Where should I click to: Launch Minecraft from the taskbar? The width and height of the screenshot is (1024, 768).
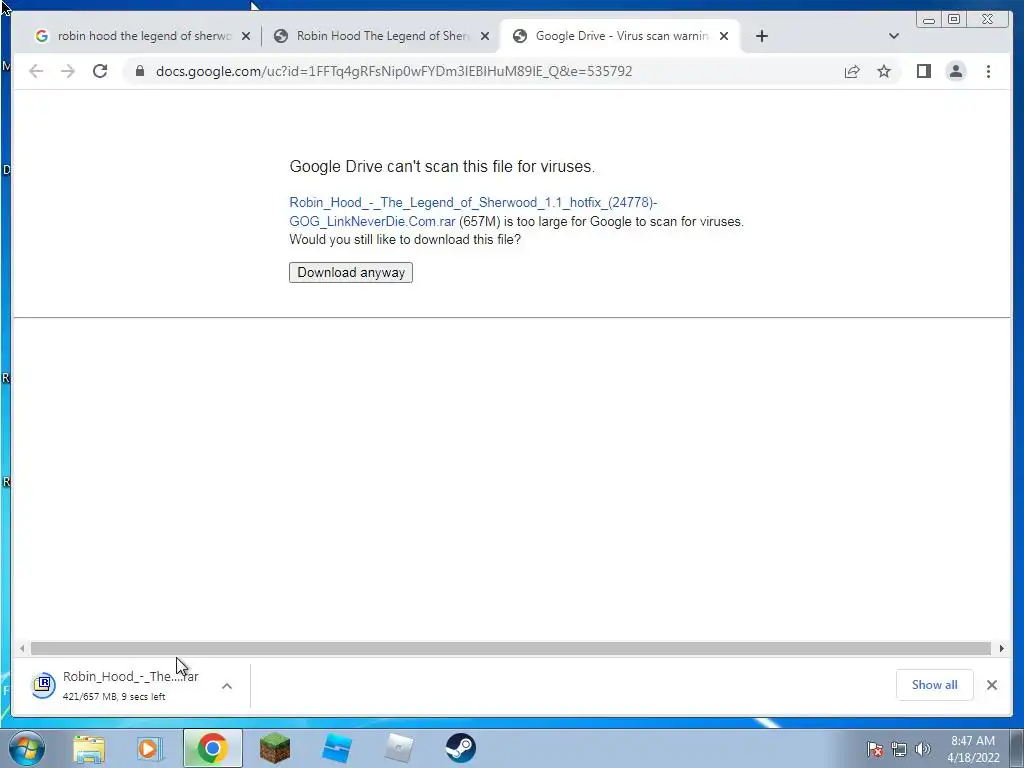[x=274, y=748]
